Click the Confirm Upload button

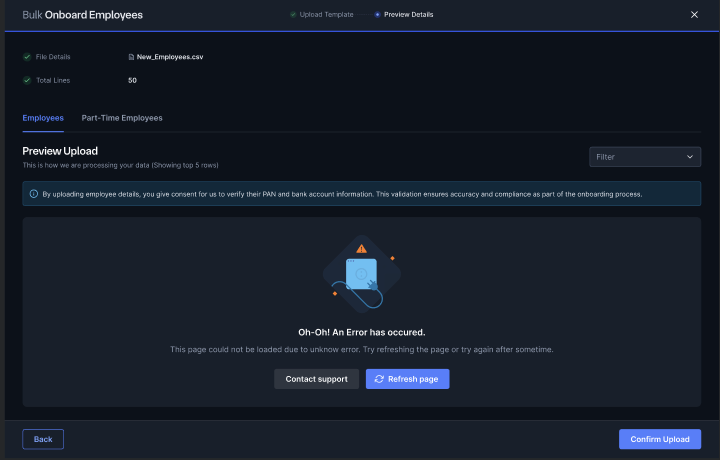coord(660,439)
